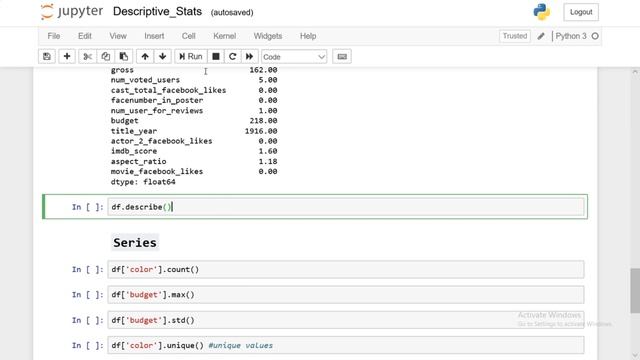Insert a cell below with plus icon

pos(67,57)
